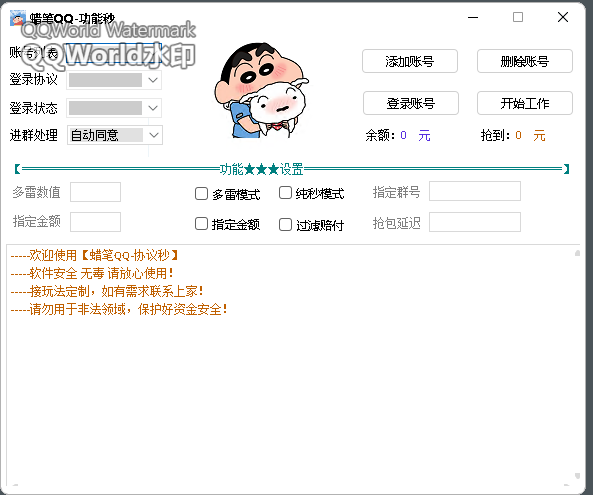Screen dimensions: 593x495
Task: Click the log line 欢迎使用【蜡笔QQ-协议秒】
Action: click(x=94, y=256)
